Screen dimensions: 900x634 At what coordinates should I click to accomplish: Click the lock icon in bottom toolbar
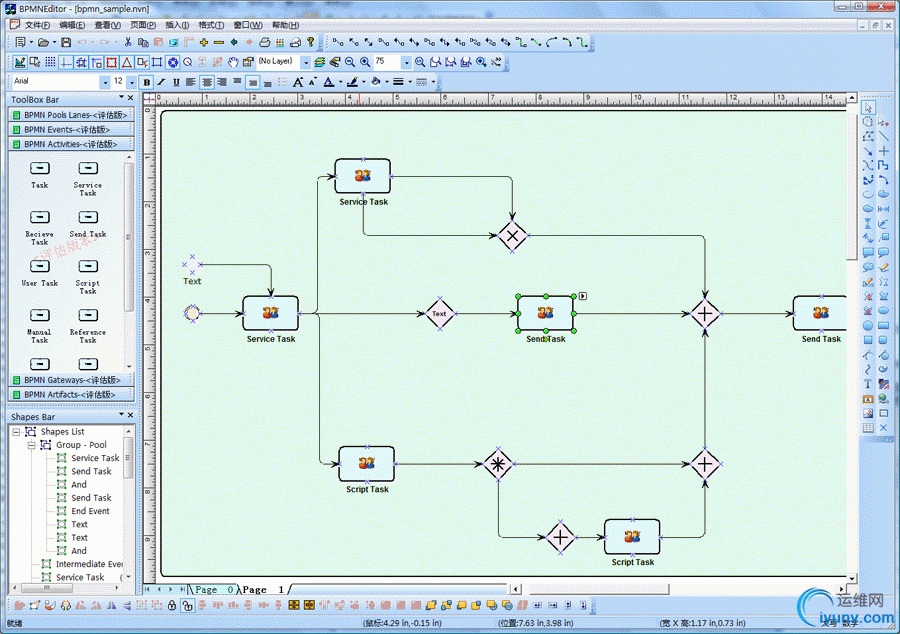tap(172, 605)
